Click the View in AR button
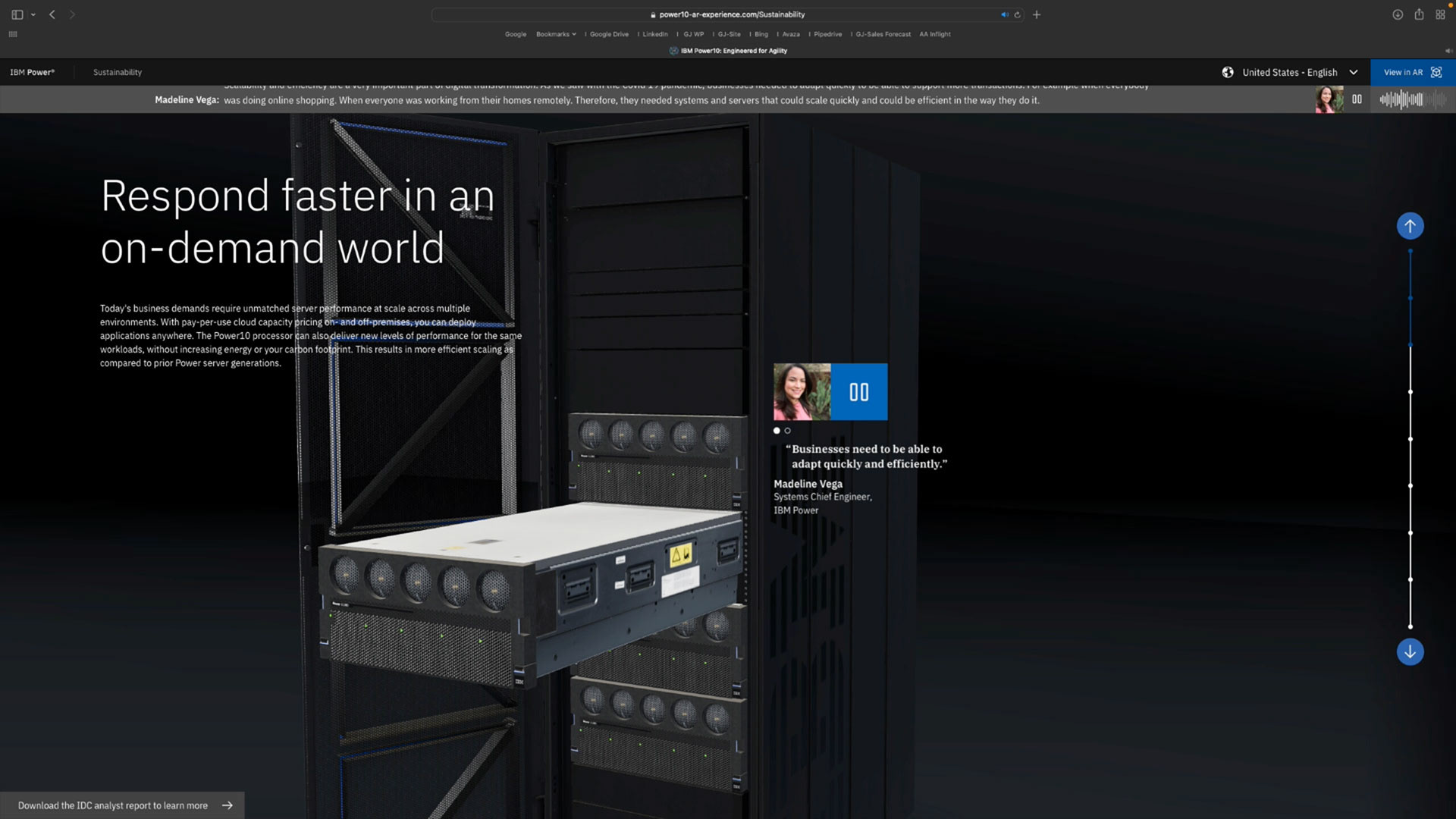The image size is (1456, 819). pyautogui.click(x=1412, y=72)
